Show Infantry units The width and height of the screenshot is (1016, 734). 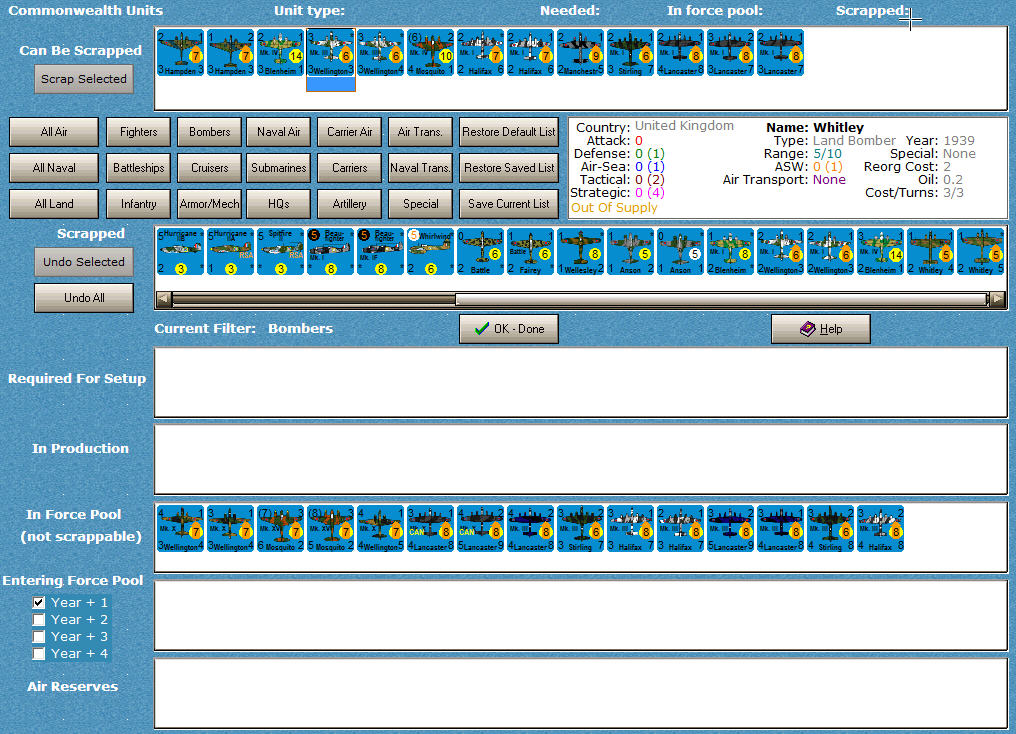139,204
